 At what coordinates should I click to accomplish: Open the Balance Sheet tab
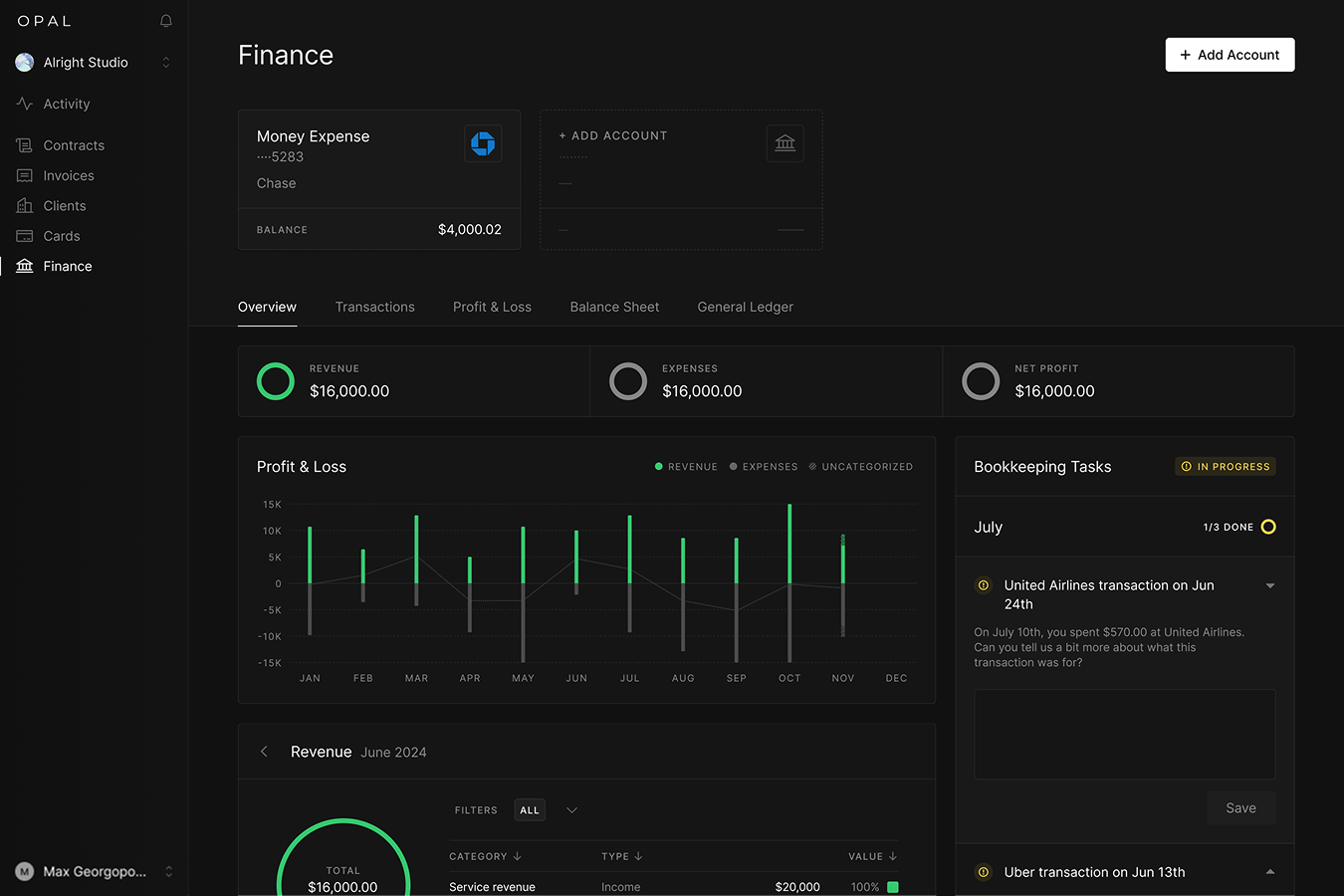point(614,307)
